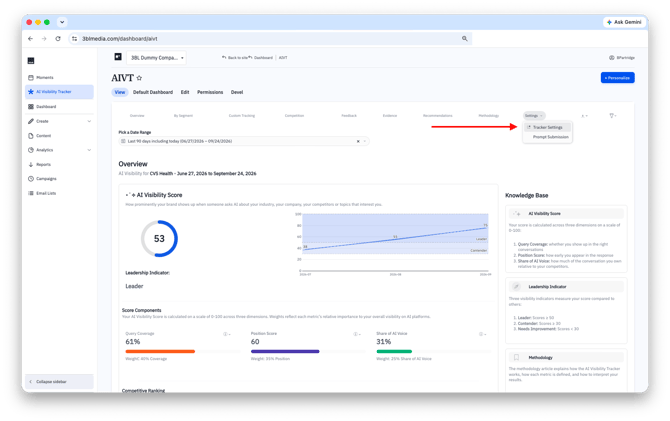Open Email Lists in the sidebar
Screen dimensions: 670x421
42,193
